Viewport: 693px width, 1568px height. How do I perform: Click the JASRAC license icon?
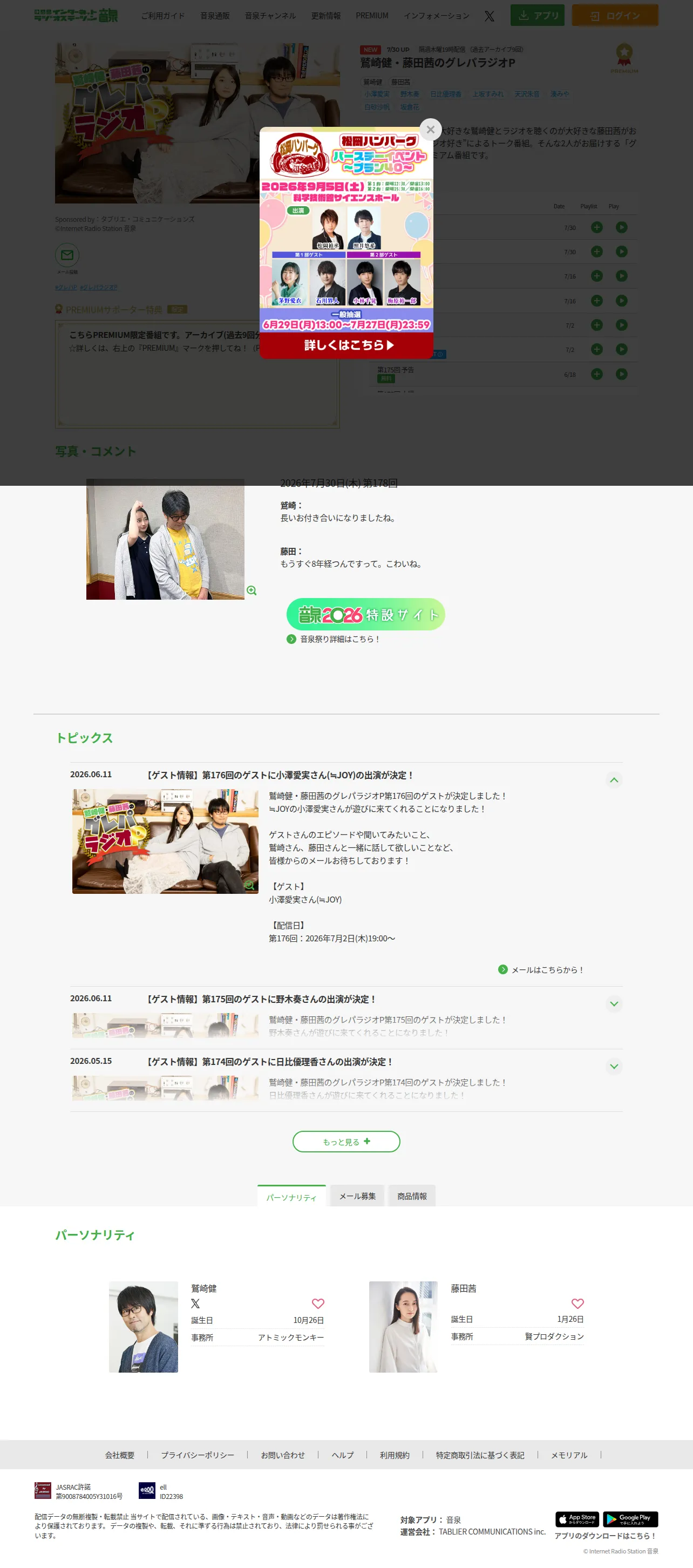coord(43,1491)
